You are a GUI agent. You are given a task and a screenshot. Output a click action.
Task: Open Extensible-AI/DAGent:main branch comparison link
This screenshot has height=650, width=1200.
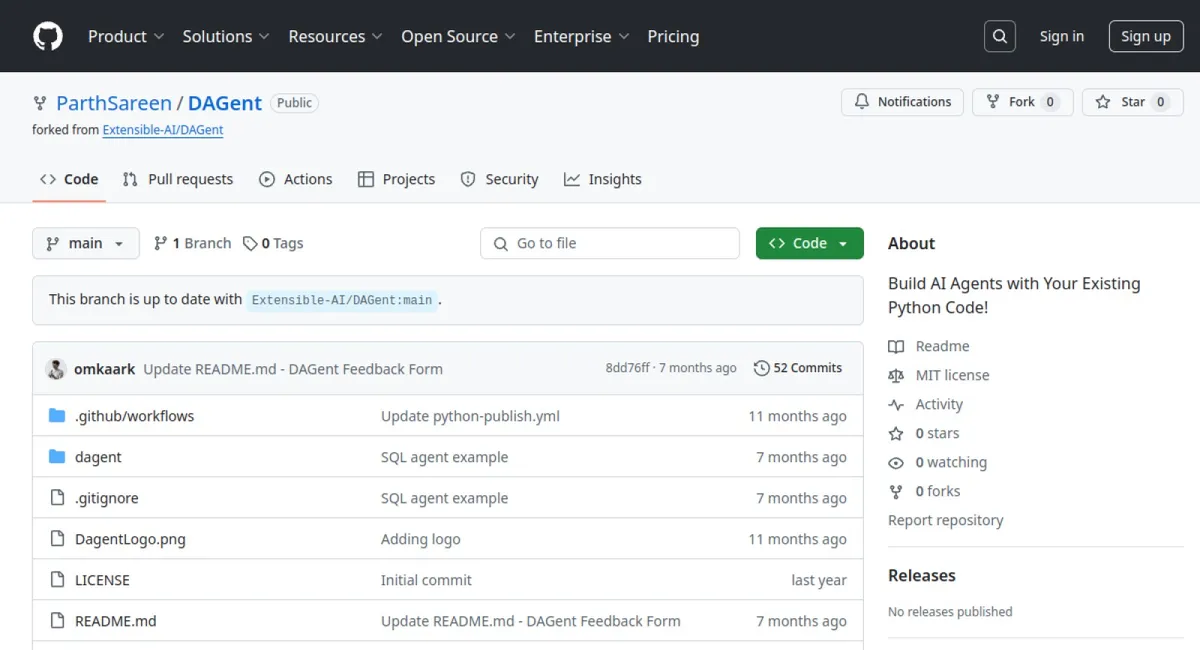tap(342, 300)
